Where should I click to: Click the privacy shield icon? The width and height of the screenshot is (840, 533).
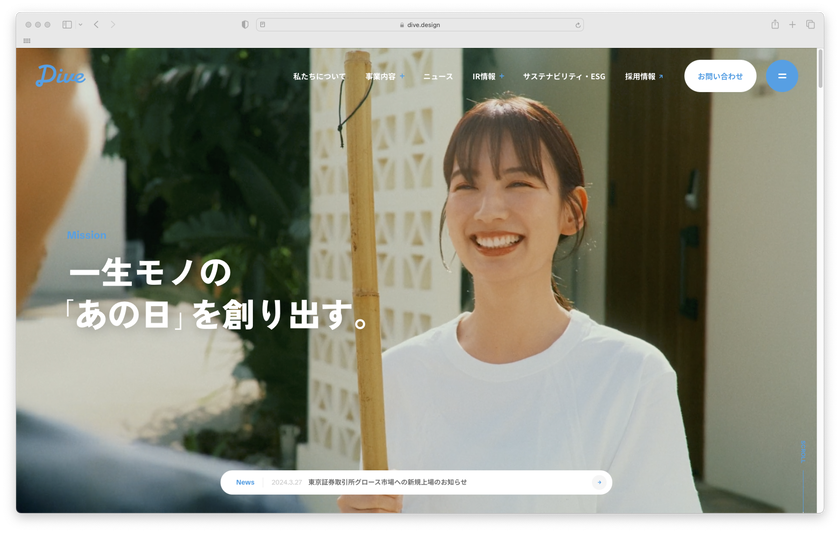click(245, 25)
